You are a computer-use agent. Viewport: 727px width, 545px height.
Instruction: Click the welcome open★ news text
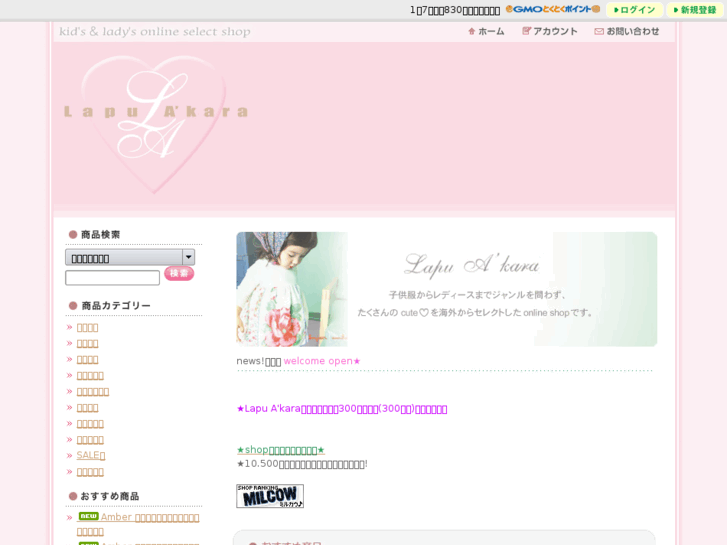[x=322, y=361]
